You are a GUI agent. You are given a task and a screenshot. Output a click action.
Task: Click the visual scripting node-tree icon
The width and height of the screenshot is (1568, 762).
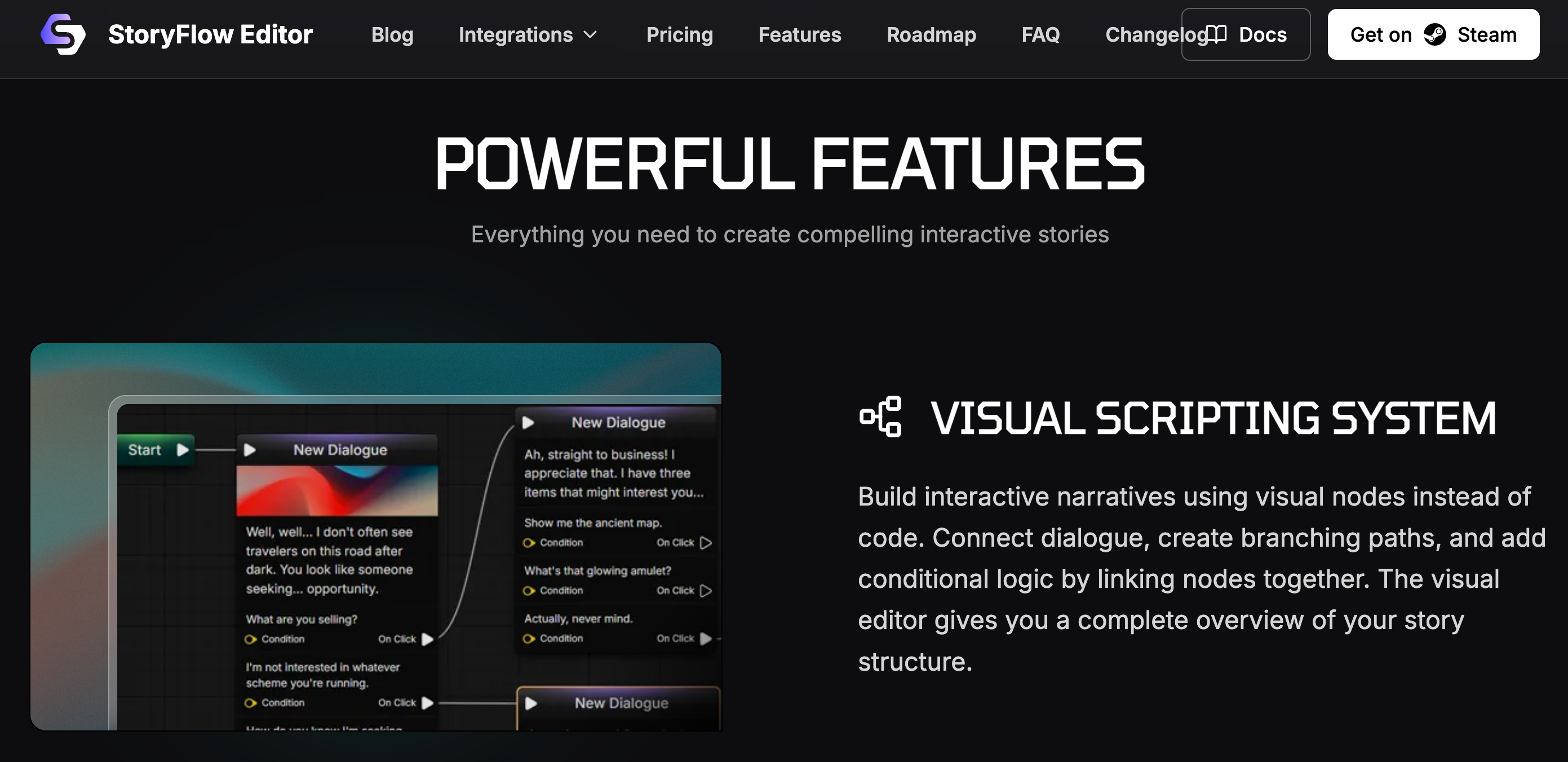coord(880,417)
